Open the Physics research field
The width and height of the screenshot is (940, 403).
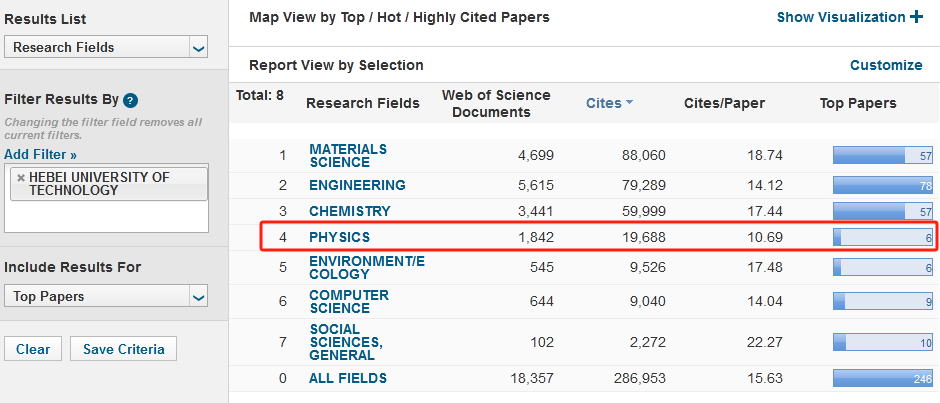[x=339, y=237]
